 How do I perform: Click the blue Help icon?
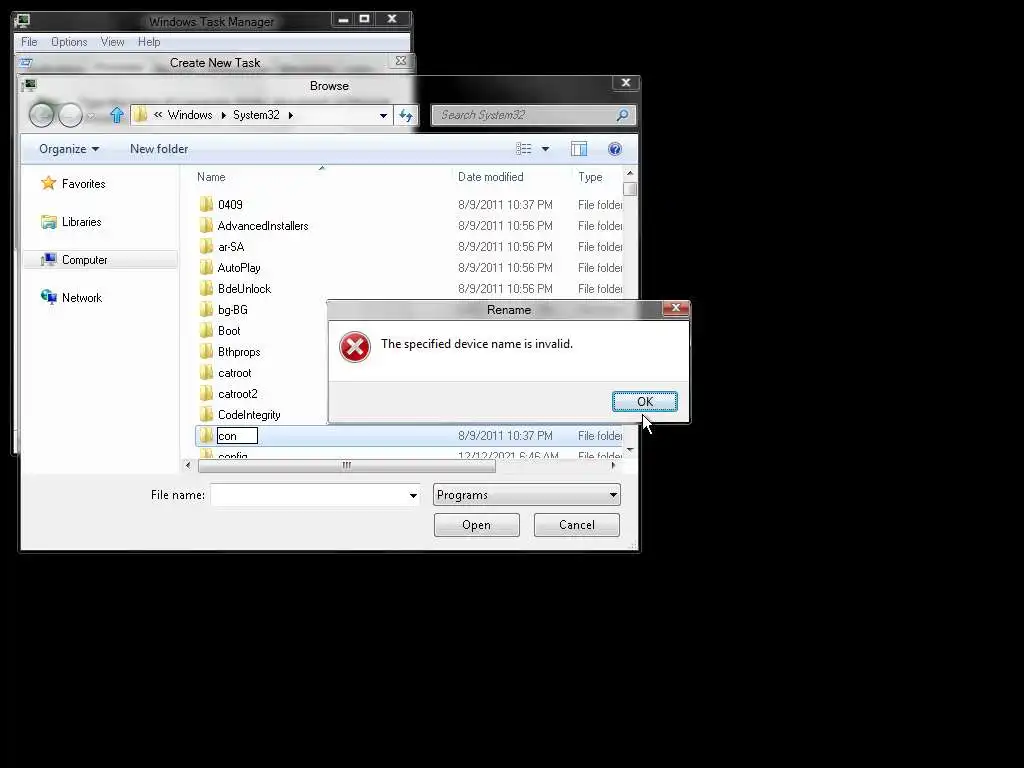click(615, 149)
